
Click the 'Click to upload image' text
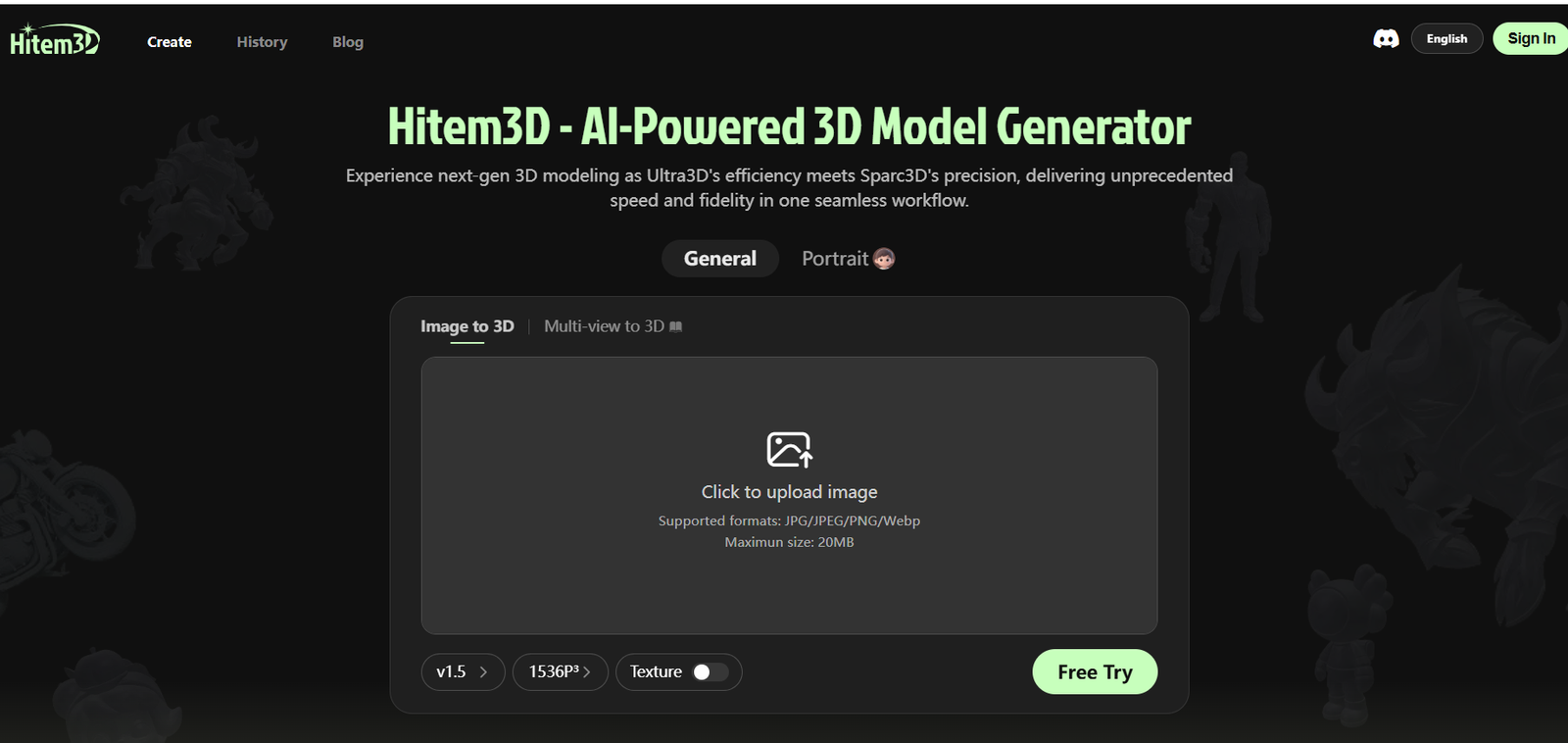point(789,492)
